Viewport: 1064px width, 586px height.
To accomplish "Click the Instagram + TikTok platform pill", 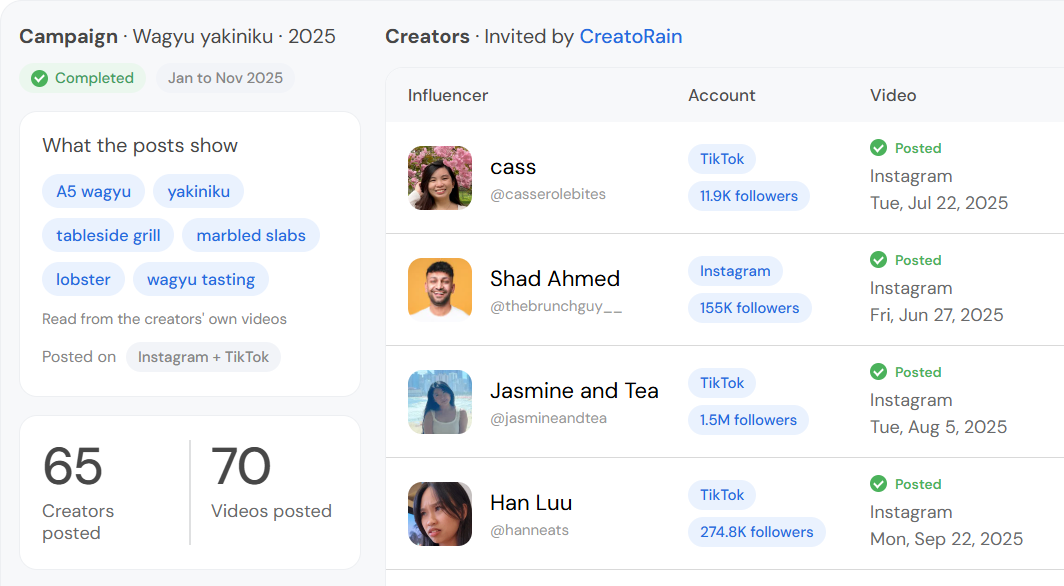I will (x=204, y=357).
